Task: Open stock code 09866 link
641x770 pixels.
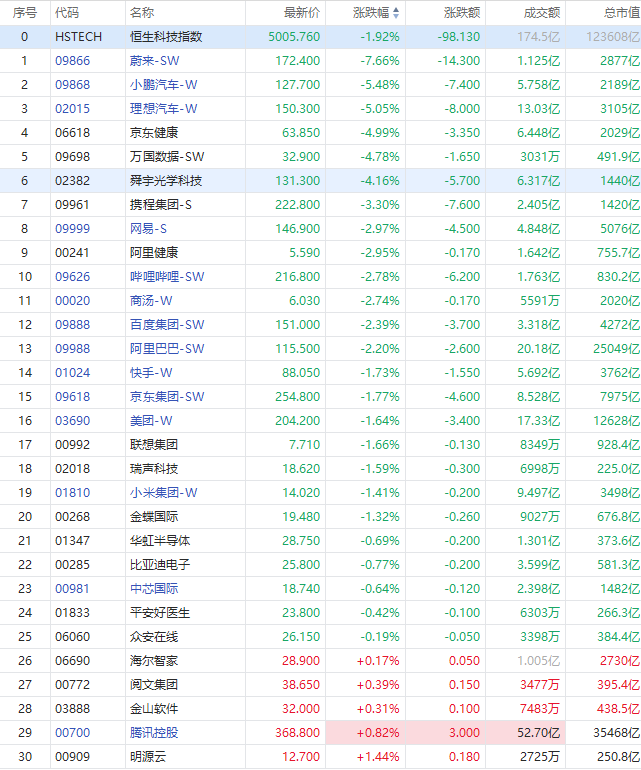Action: (x=73, y=61)
